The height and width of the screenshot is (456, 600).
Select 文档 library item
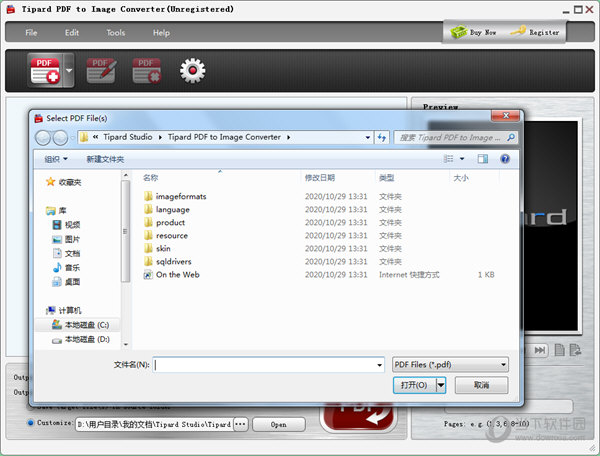[66, 253]
